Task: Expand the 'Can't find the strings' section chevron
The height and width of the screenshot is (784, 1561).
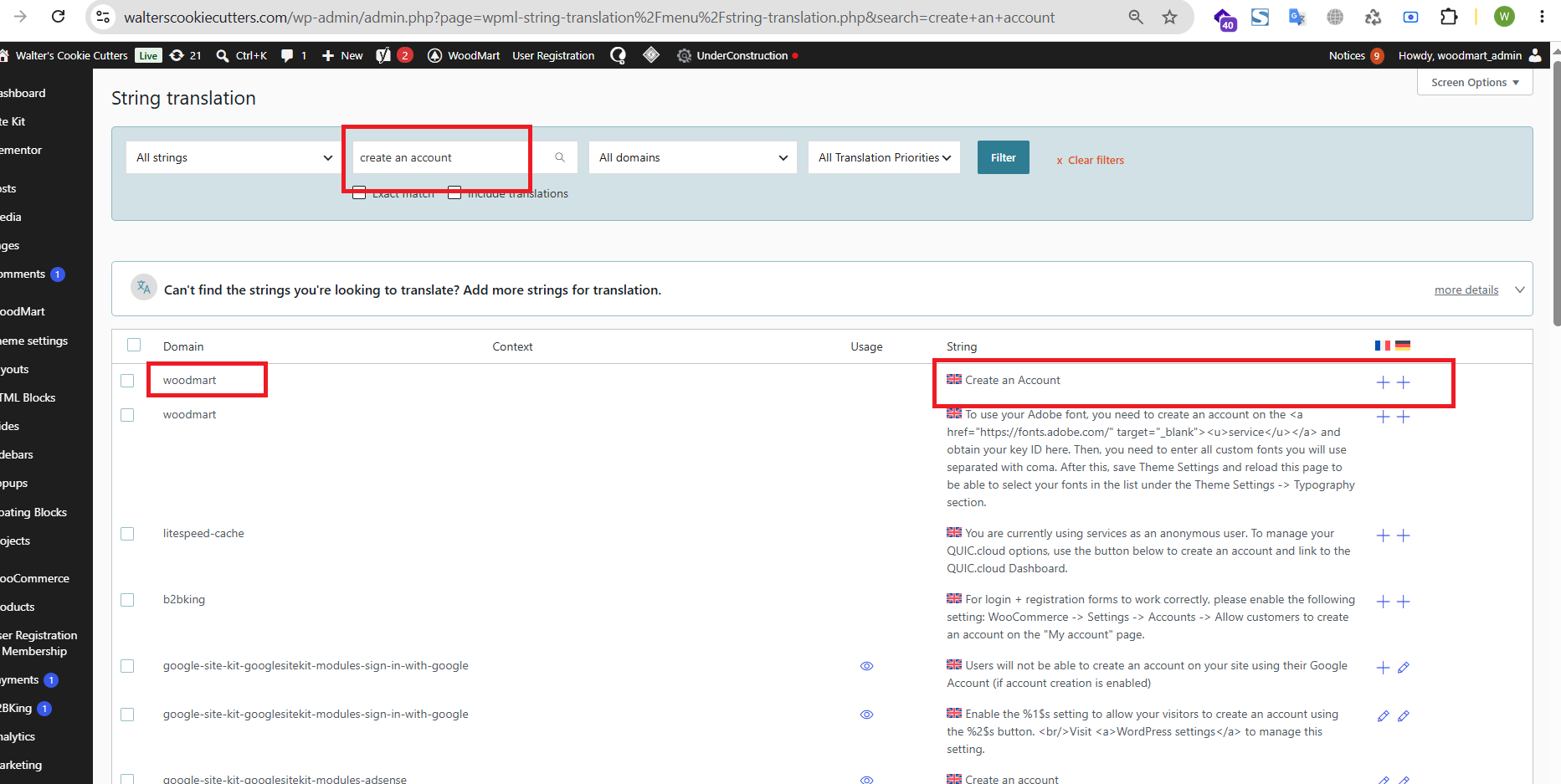Action: 1520,290
